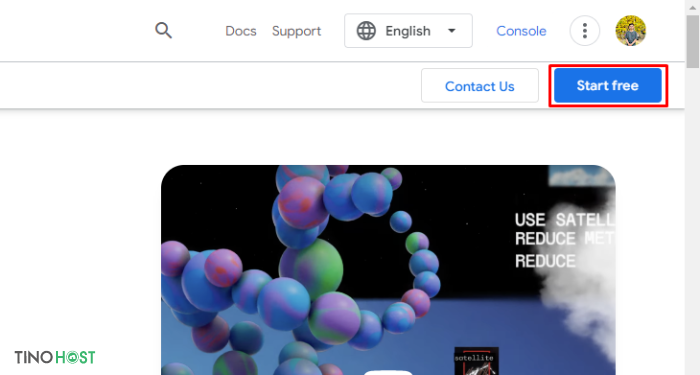Click the colorful spheres hero image
This screenshot has width=700, height=375.
[x=388, y=270]
